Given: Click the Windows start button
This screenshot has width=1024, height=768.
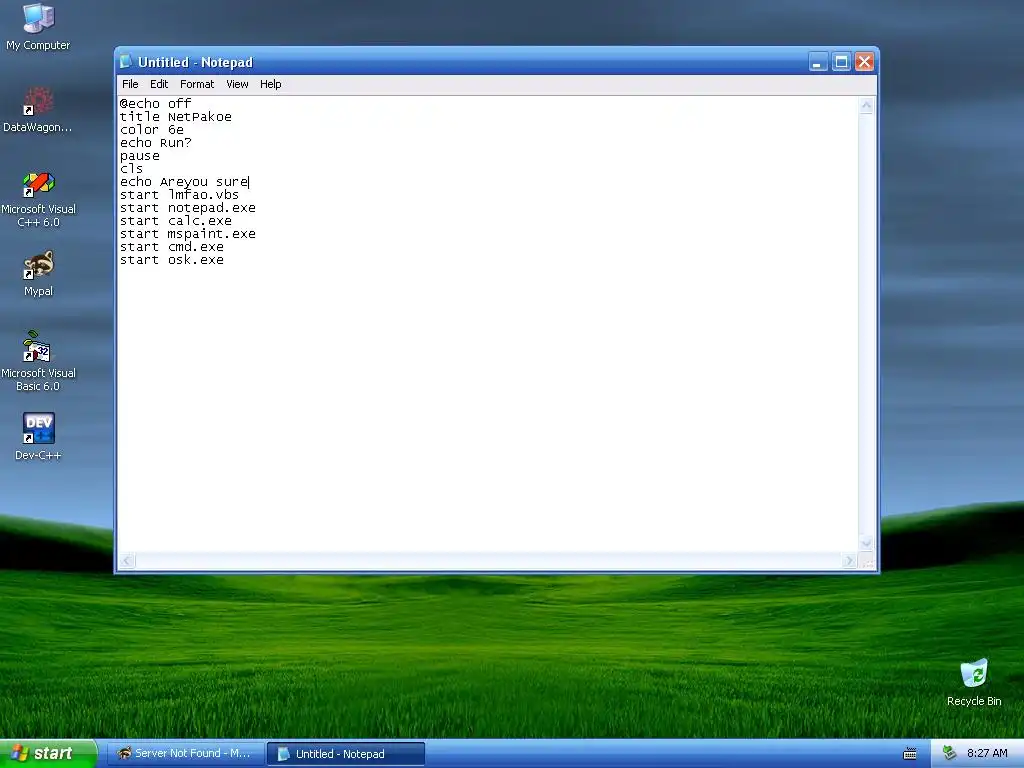Looking at the screenshot, I should [48, 754].
